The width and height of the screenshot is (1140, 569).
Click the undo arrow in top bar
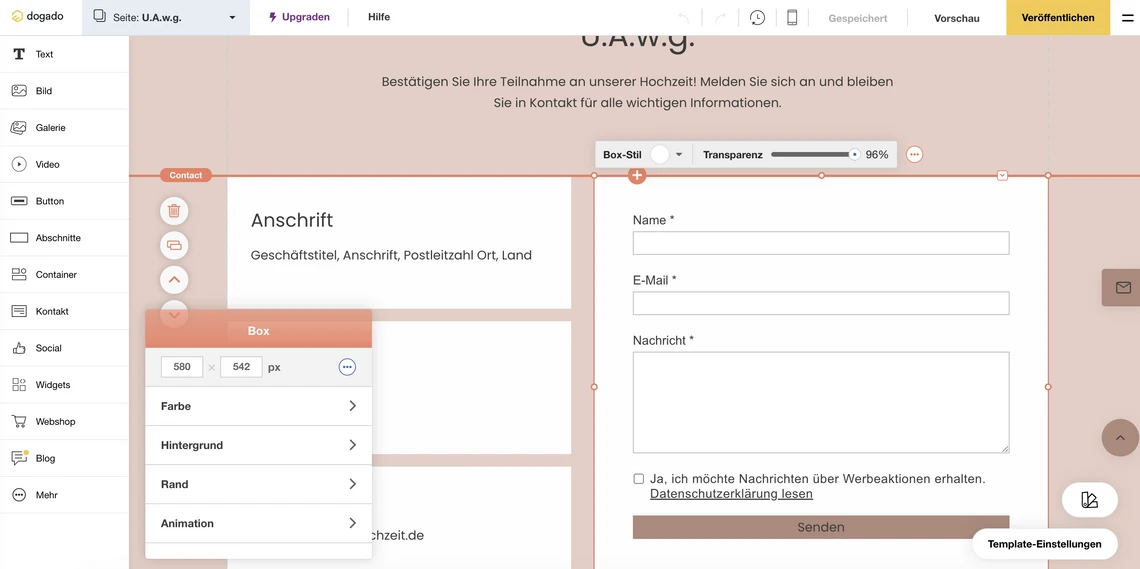click(x=683, y=17)
